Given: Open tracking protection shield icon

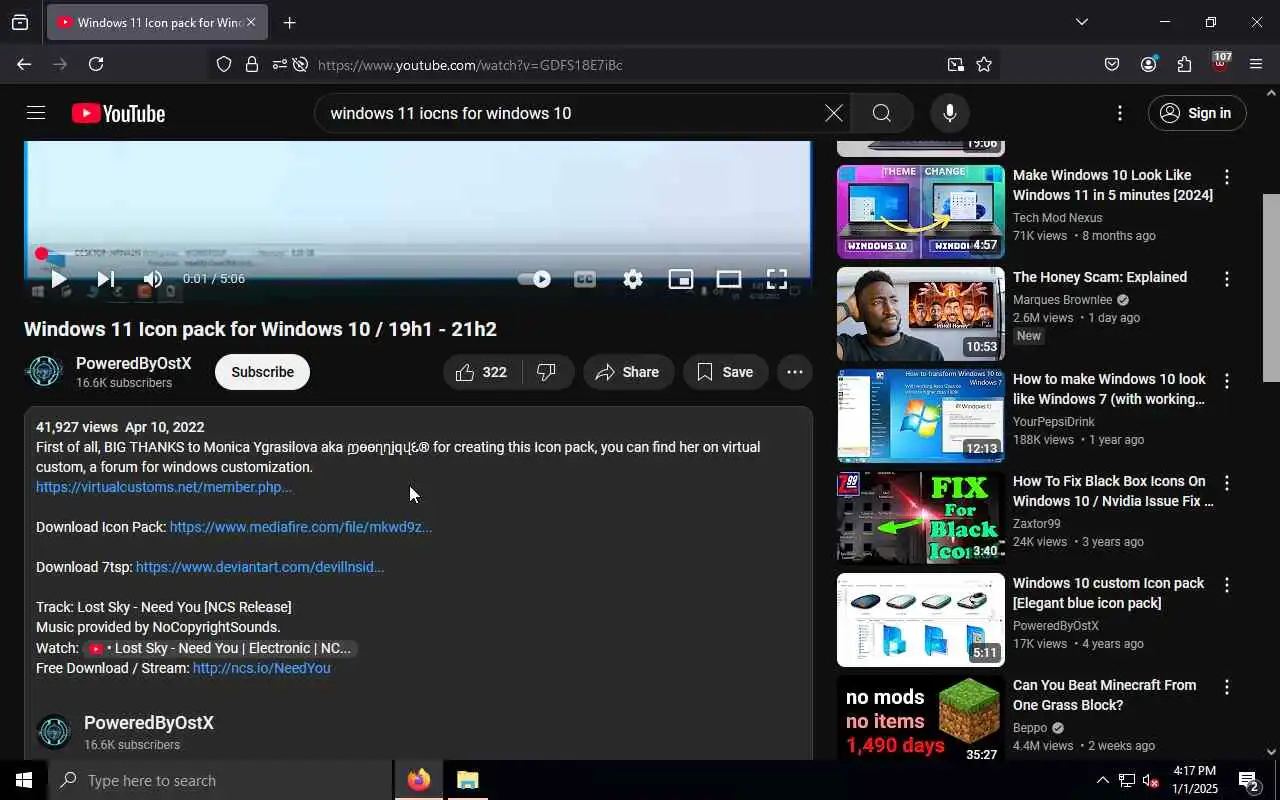Looking at the screenshot, I should pyautogui.click(x=224, y=64).
